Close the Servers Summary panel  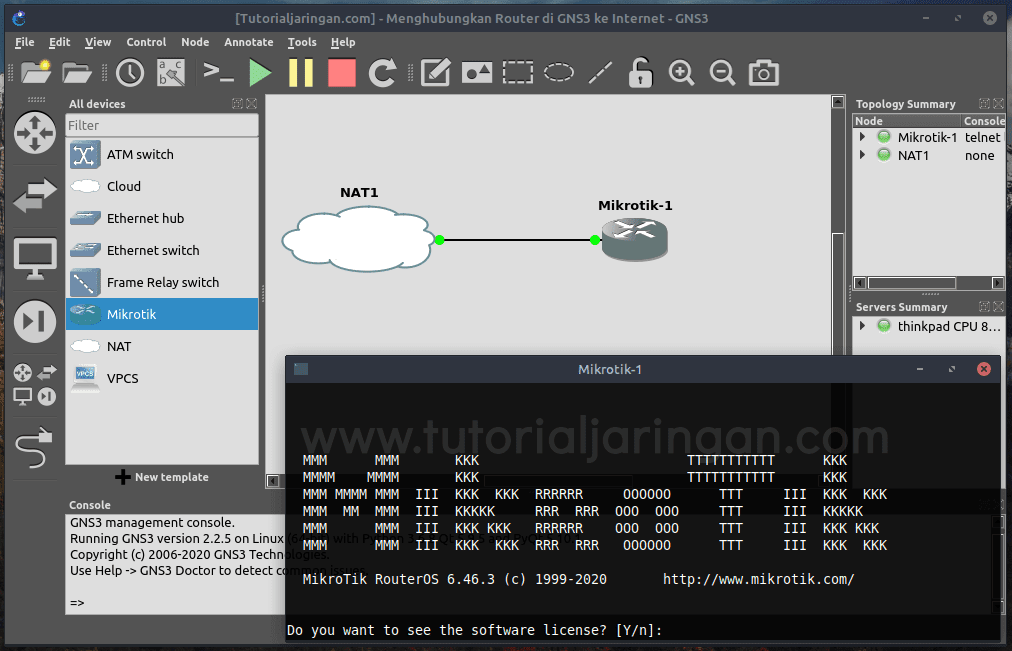[x=998, y=306]
